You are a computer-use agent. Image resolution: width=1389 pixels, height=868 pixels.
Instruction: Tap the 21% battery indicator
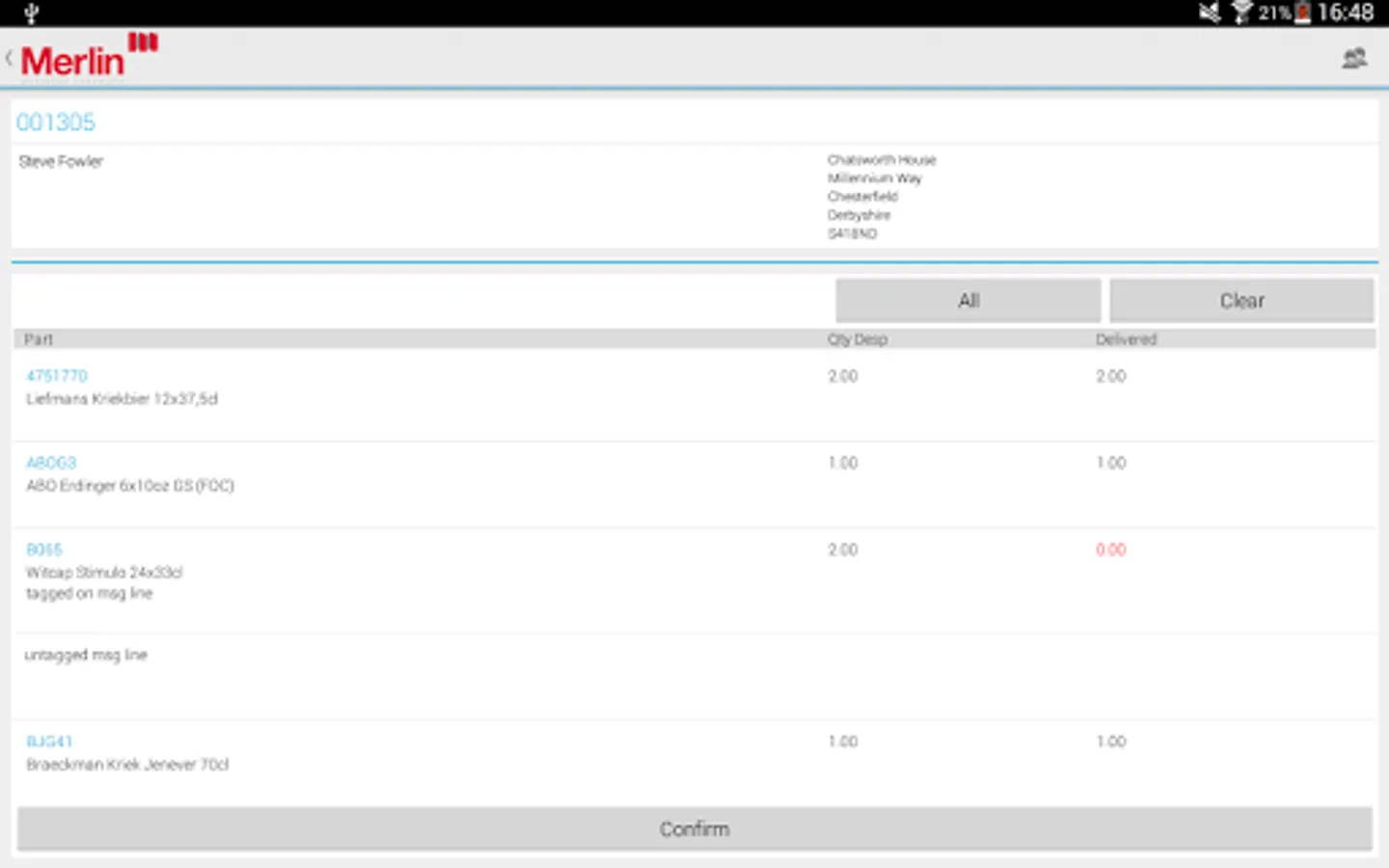point(1275,13)
